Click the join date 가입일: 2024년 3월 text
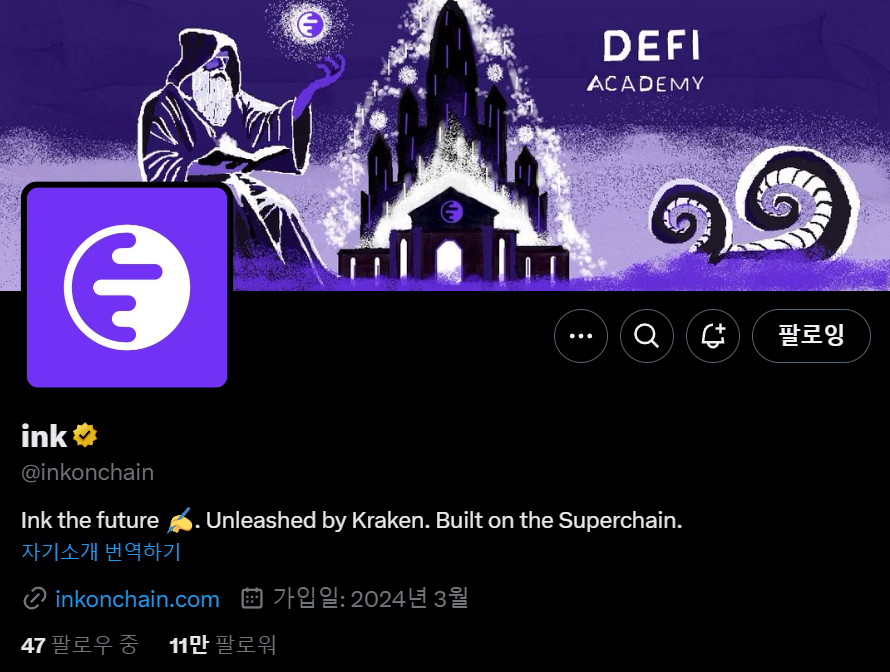The height and width of the screenshot is (672, 890). click(x=370, y=599)
